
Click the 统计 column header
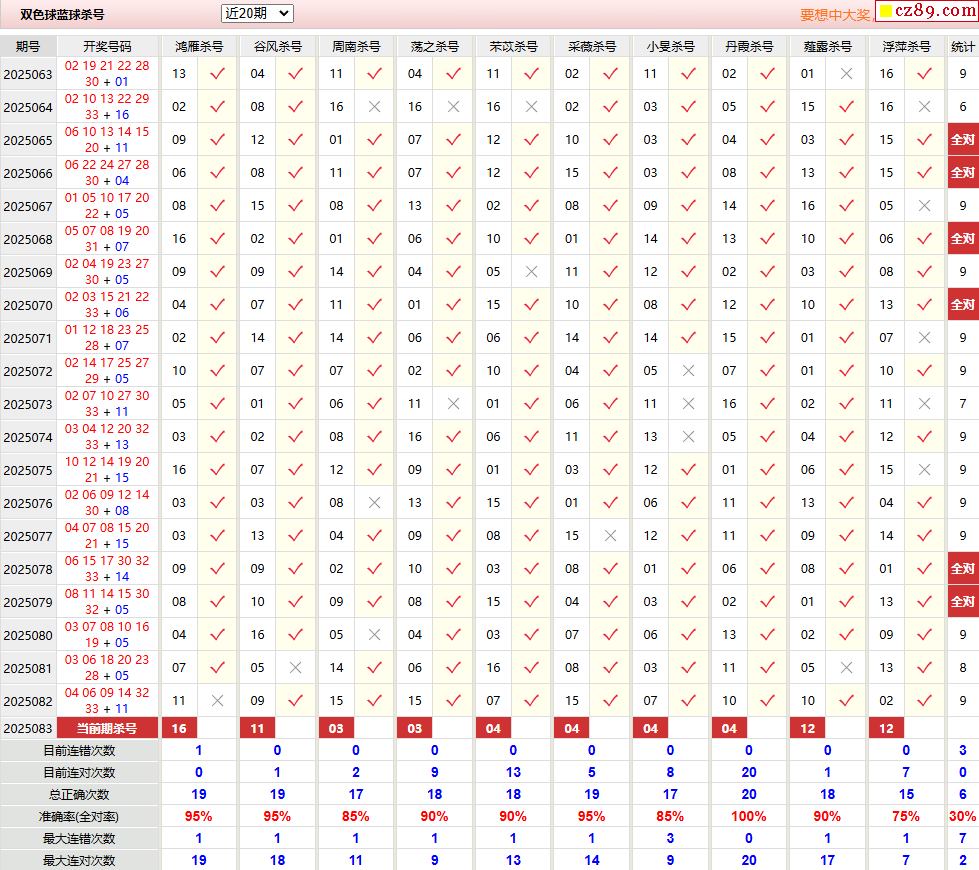tap(963, 47)
